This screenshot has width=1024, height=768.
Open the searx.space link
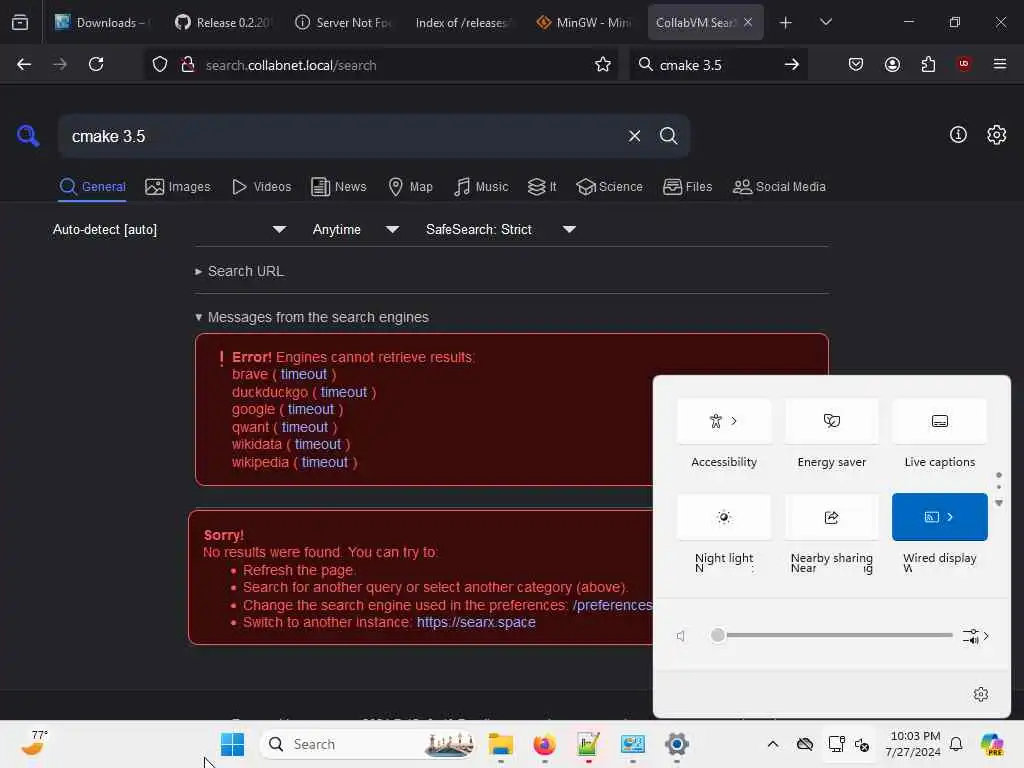pyautogui.click(x=476, y=622)
